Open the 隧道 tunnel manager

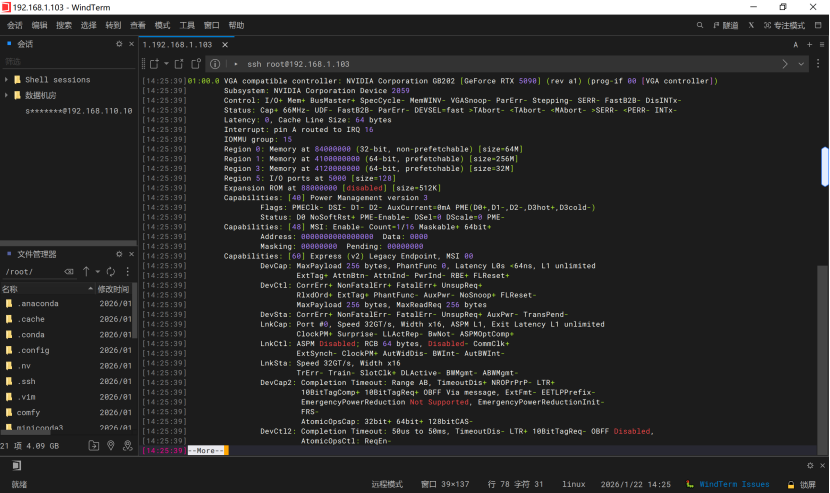click(x=725, y=25)
